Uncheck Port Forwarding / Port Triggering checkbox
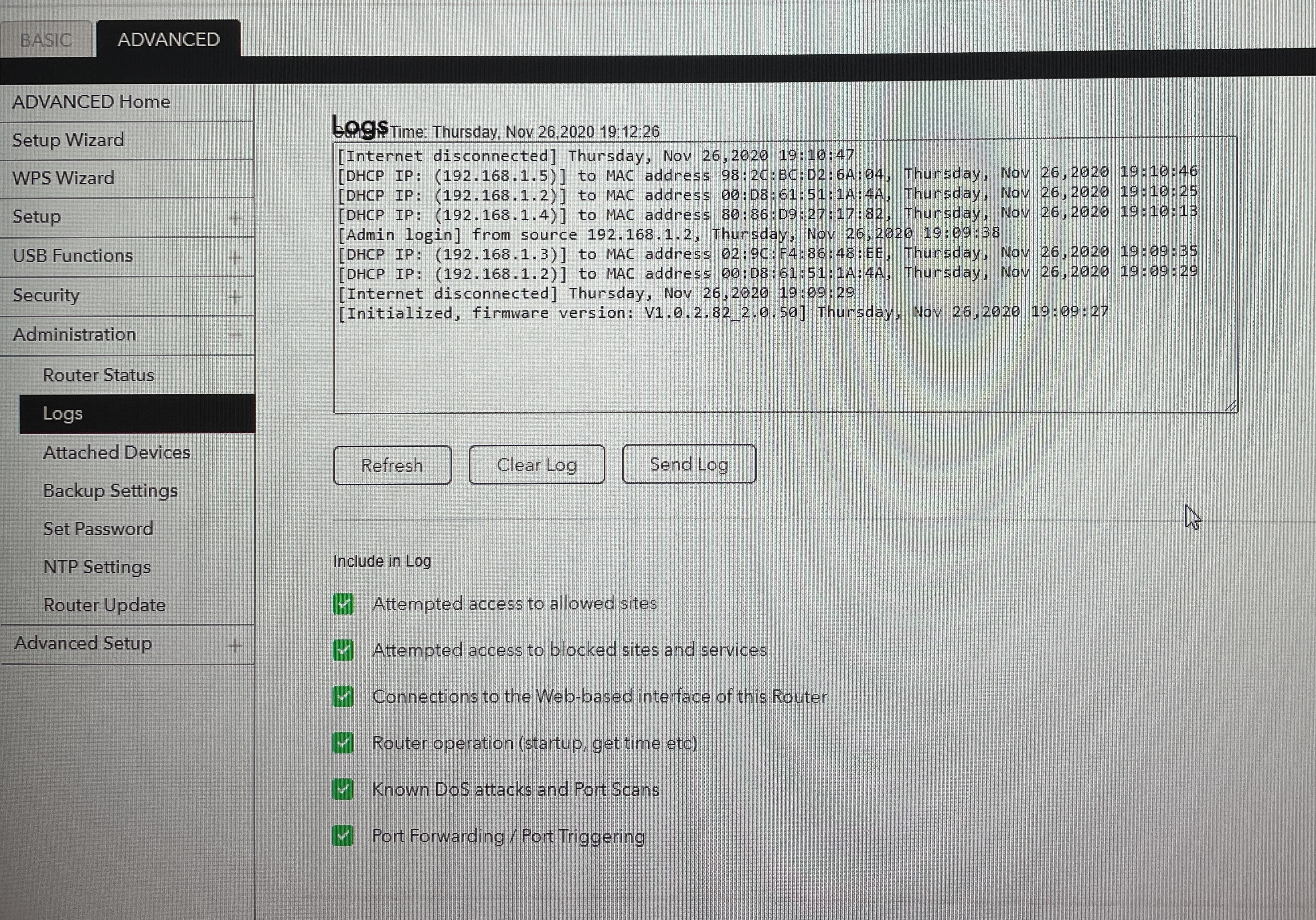 pos(343,836)
